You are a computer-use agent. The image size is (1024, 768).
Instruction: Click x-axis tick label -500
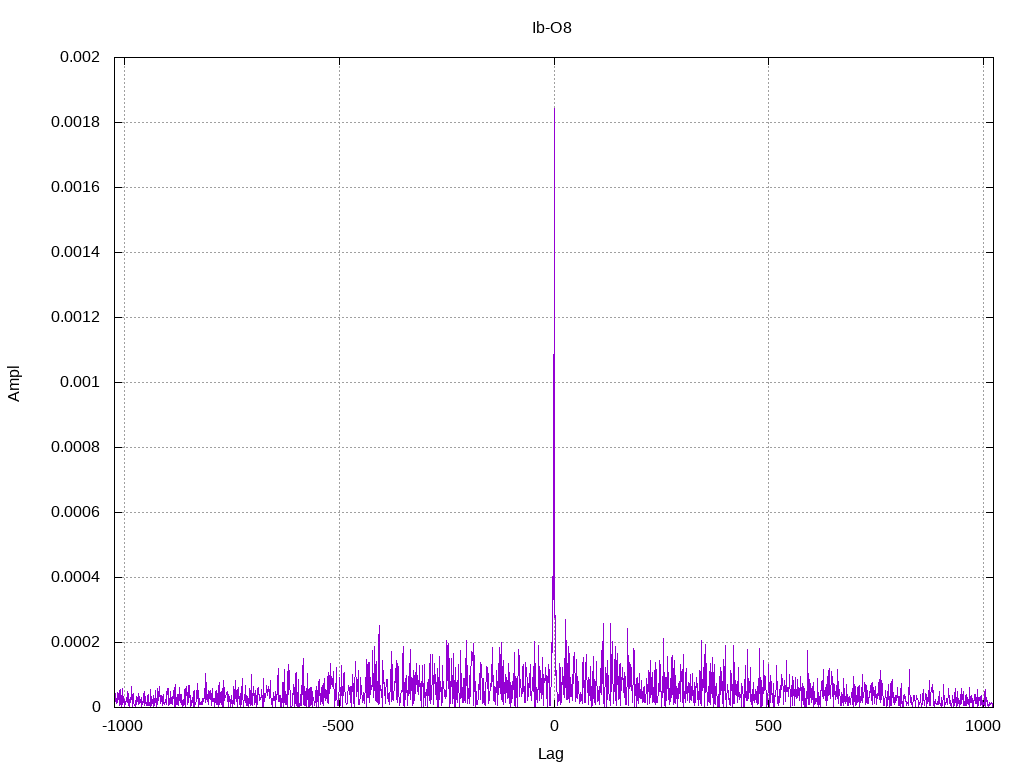click(x=337, y=726)
